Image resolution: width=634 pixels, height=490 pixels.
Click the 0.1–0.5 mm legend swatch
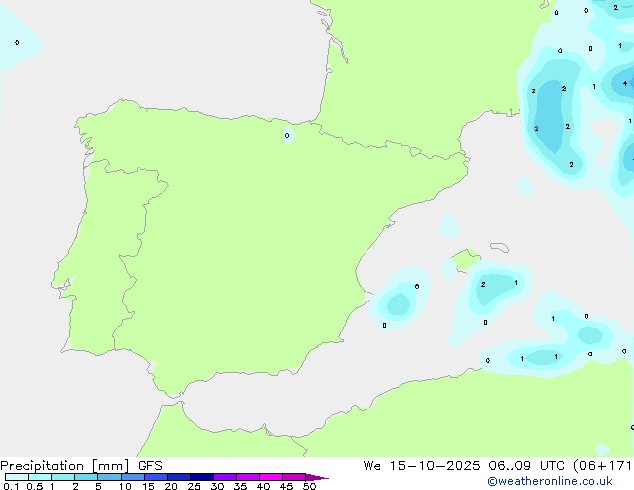17,477
